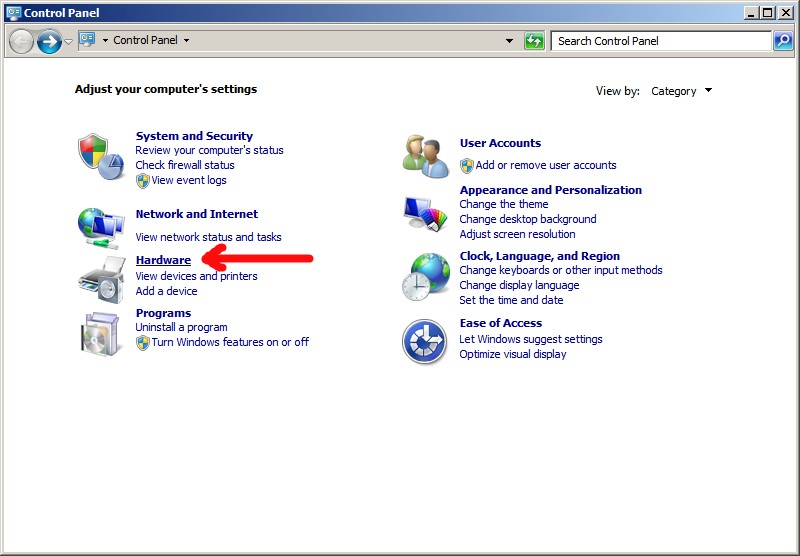
Task: Click shield icon beside View event logs
Action: click(143, 181)
